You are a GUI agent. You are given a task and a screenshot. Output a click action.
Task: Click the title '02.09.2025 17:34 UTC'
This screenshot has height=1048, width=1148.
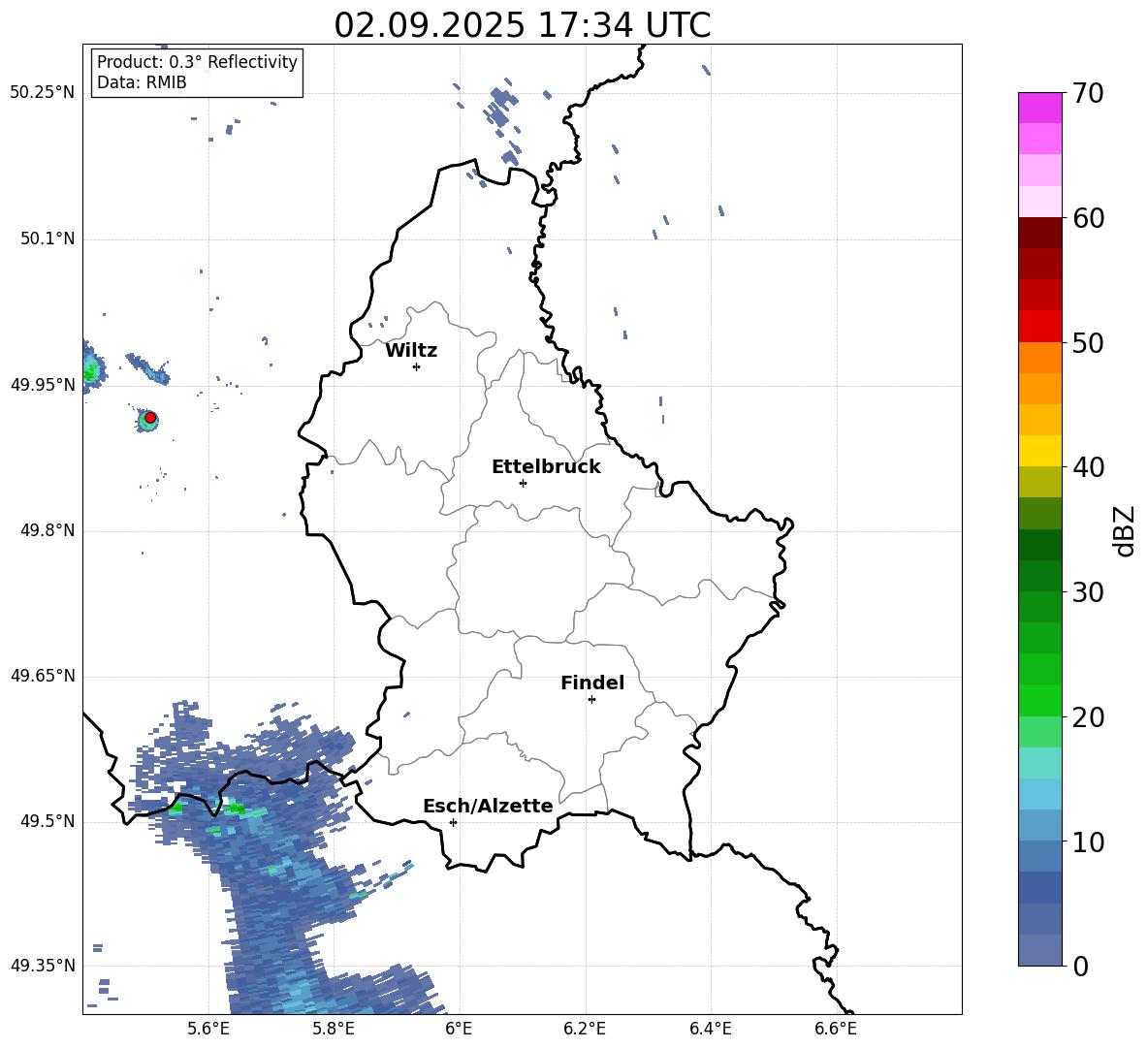coord(522,25)
